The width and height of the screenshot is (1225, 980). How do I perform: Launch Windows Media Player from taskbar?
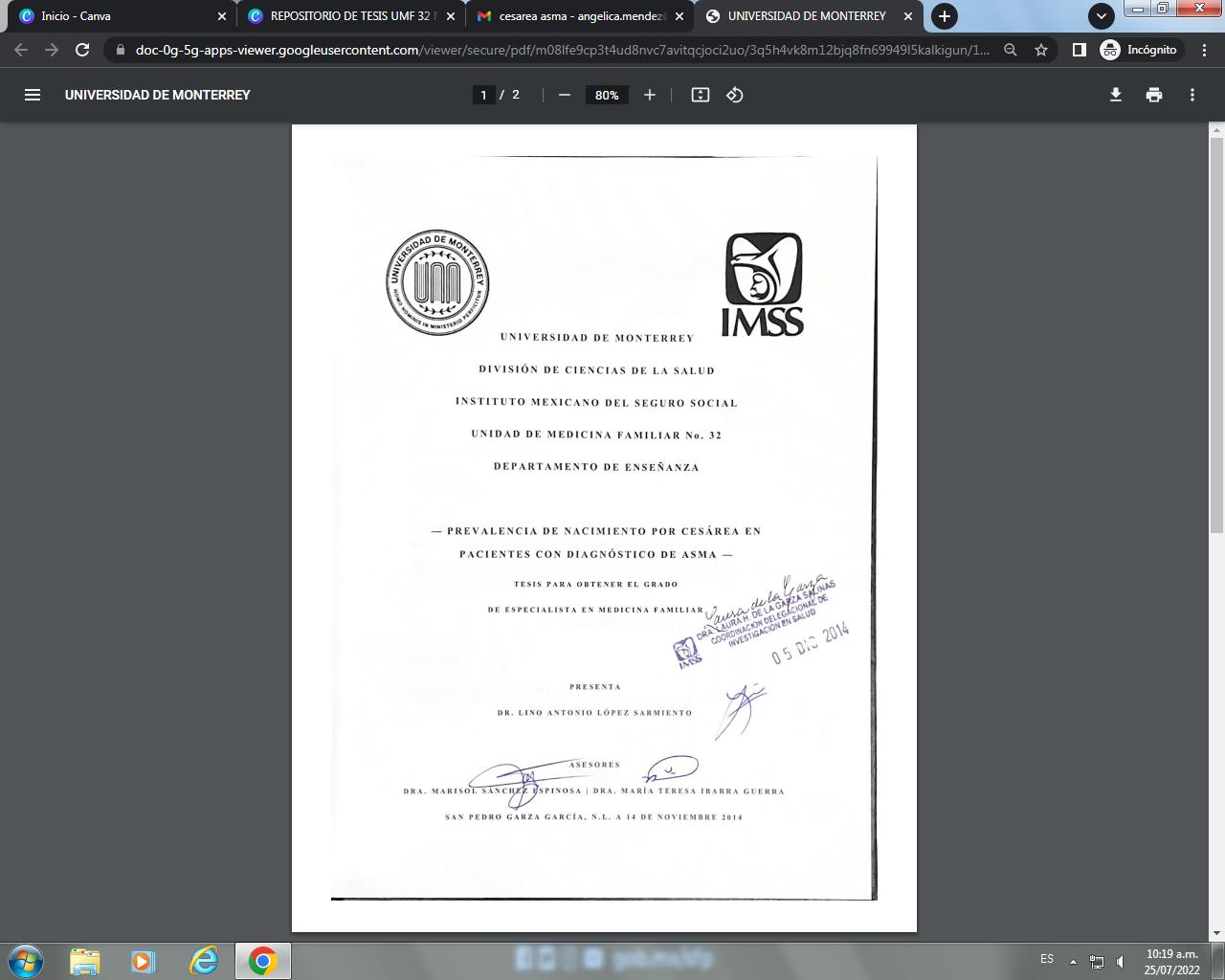click(x=144, y=961)
